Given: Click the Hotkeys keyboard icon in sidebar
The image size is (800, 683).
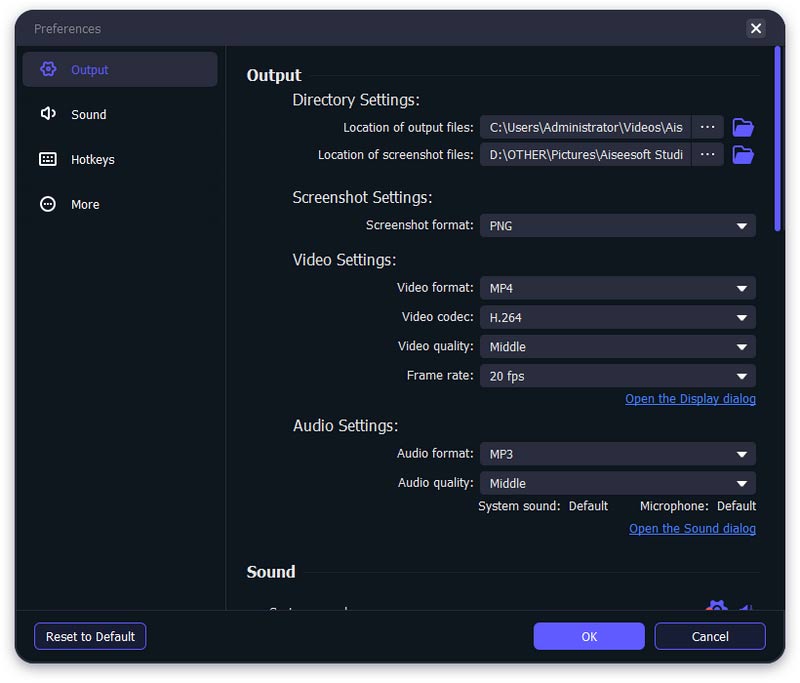Looking at the screenshot, I should click(48, 159).
